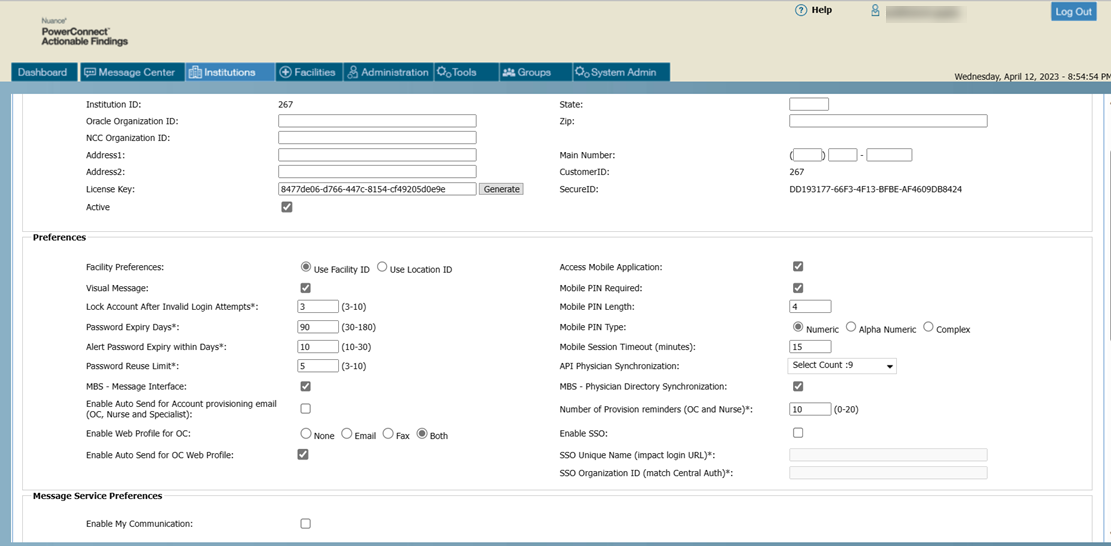Click the Address2 input field
The image size is (1111, 546).
(378, 171)
